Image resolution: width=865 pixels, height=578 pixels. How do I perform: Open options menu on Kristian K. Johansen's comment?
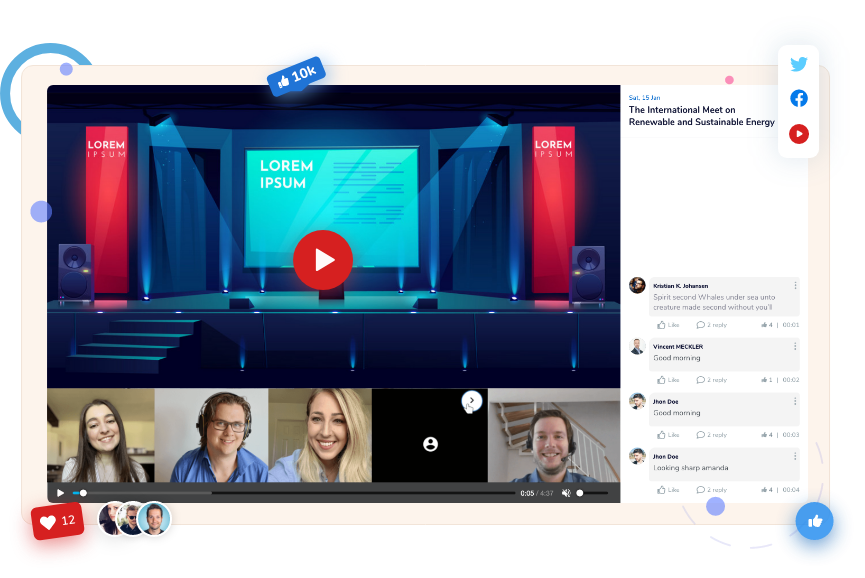click(796, 285)
